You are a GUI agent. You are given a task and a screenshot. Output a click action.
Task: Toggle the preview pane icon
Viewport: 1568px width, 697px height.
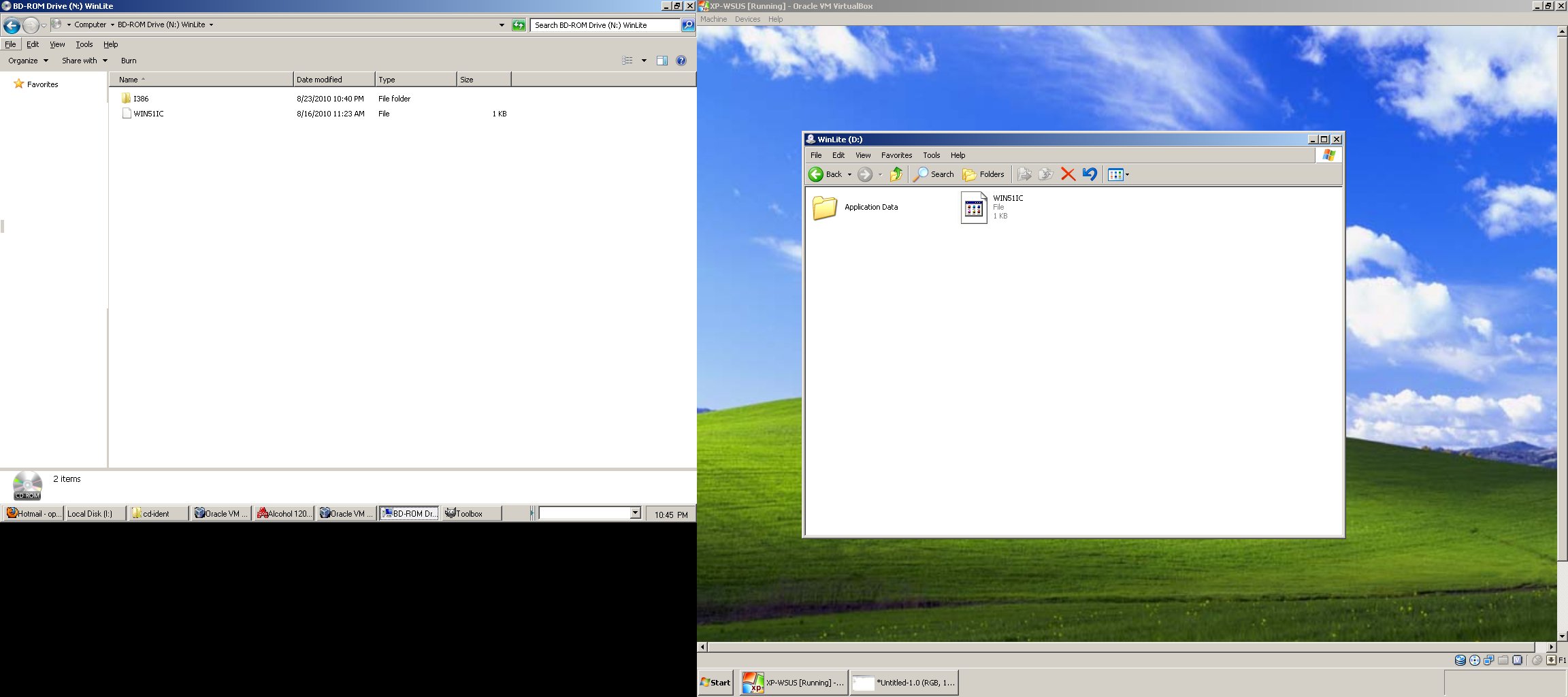[661, 61]
